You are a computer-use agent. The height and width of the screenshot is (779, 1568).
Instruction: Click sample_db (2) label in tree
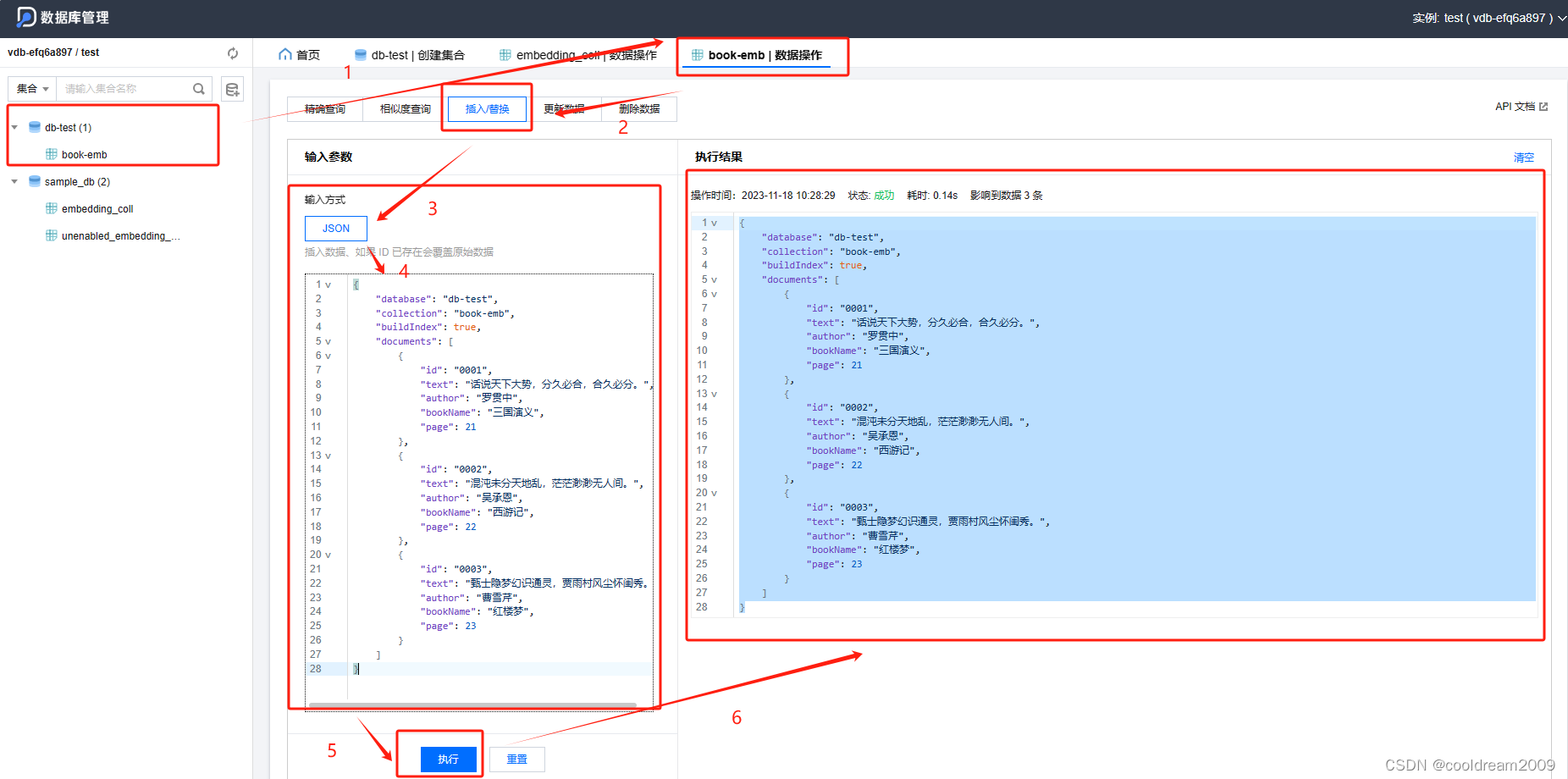tap(77, 181)
